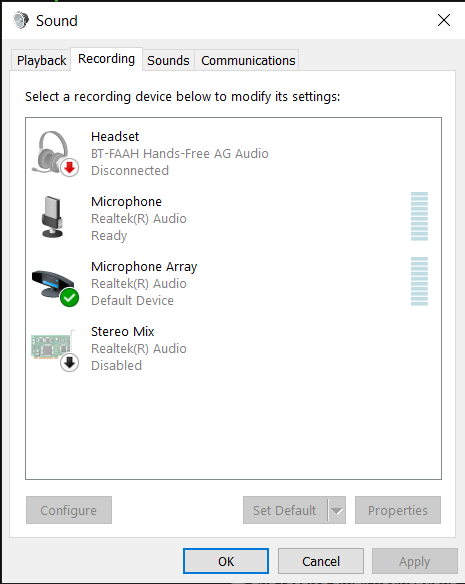Open the Set Default dropdown arrow

coord(337,510)
